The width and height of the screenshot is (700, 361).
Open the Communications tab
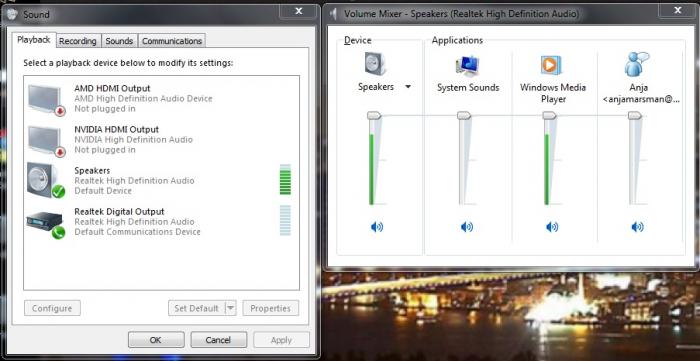(x=172, y=41)
